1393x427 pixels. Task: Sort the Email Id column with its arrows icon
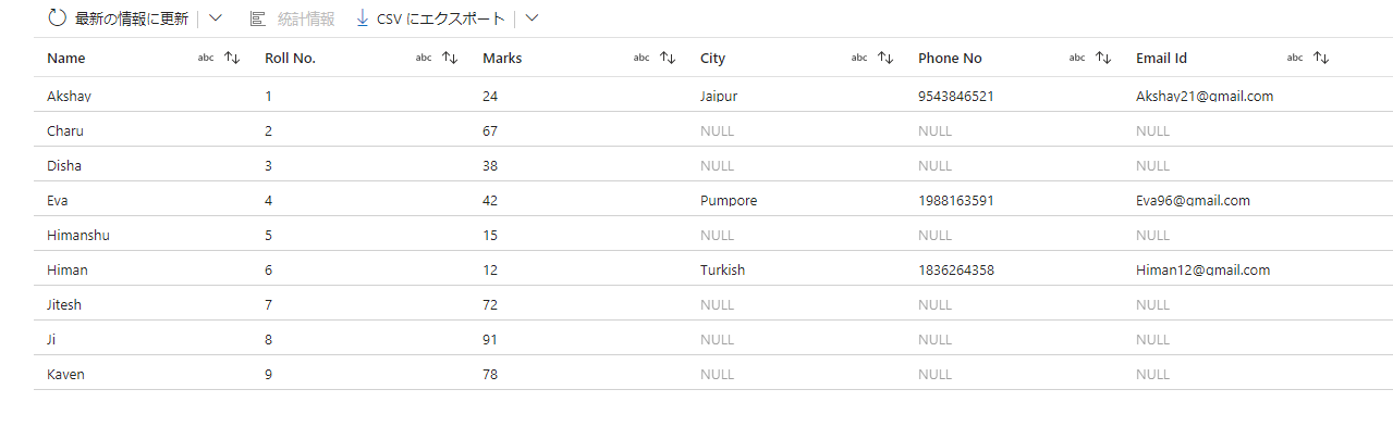[x=1321, y=58]
